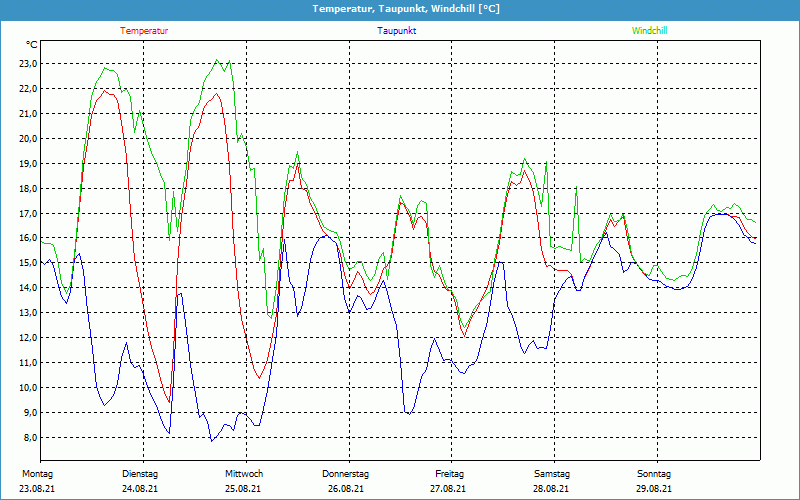
Task: Click the 12,0 y-axis value
Action: click(28, 338)
